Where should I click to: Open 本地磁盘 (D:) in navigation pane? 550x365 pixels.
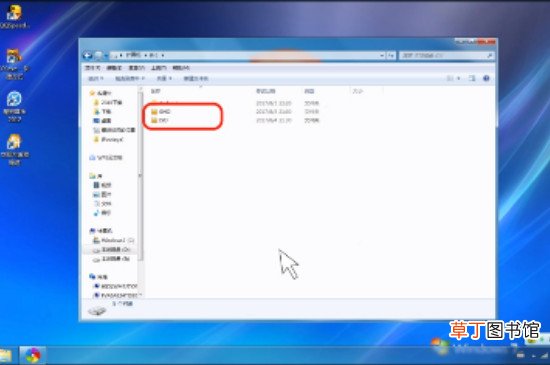112,249
